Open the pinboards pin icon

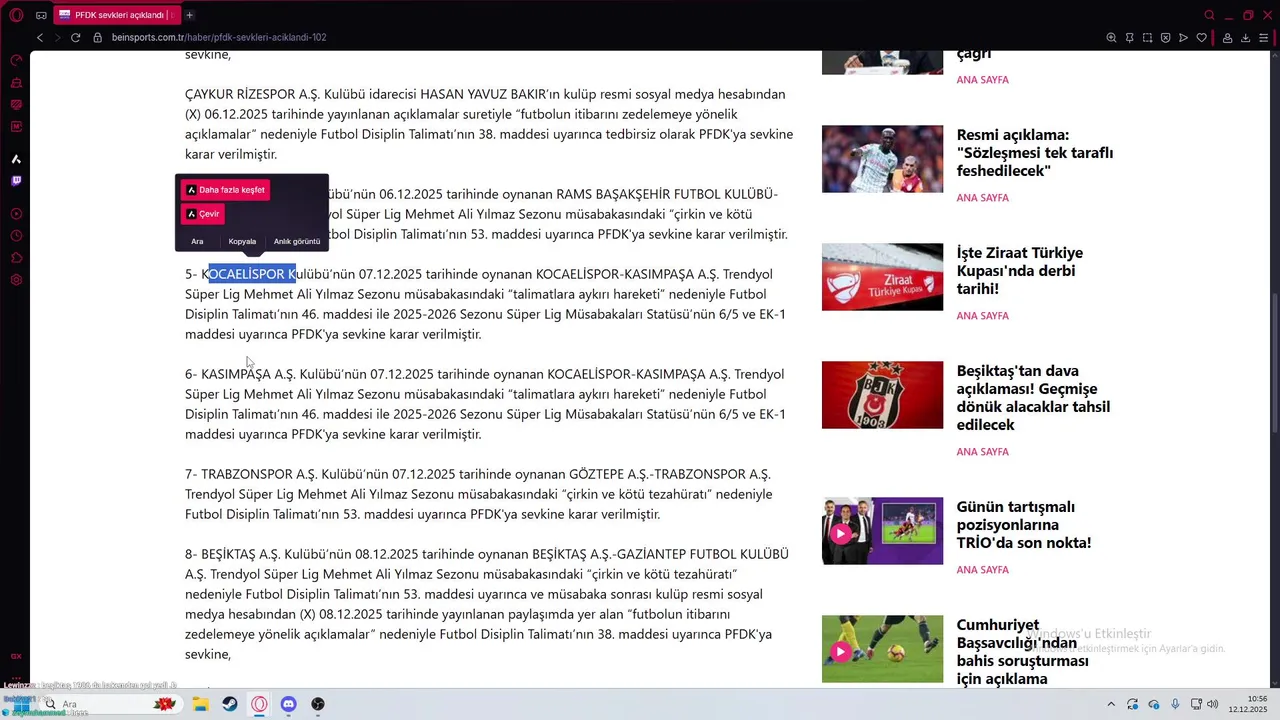tap(1129, 37)
